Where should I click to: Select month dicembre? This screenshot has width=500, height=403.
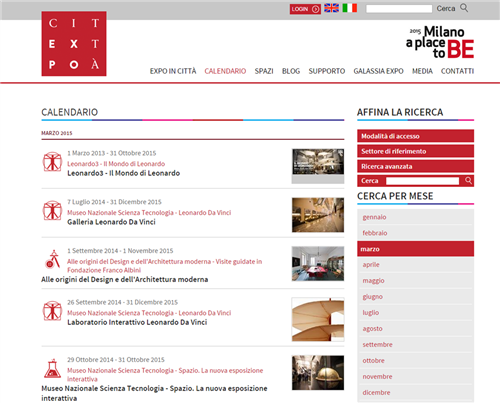tap(415, 393)
